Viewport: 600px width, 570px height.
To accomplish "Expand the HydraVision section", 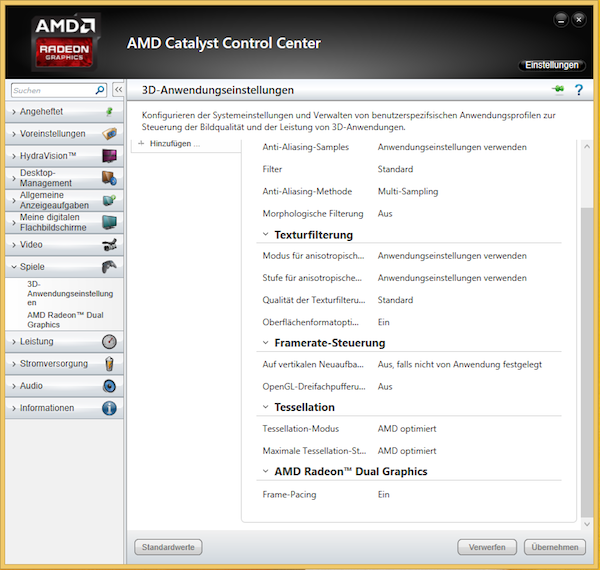I will [14, 156].
